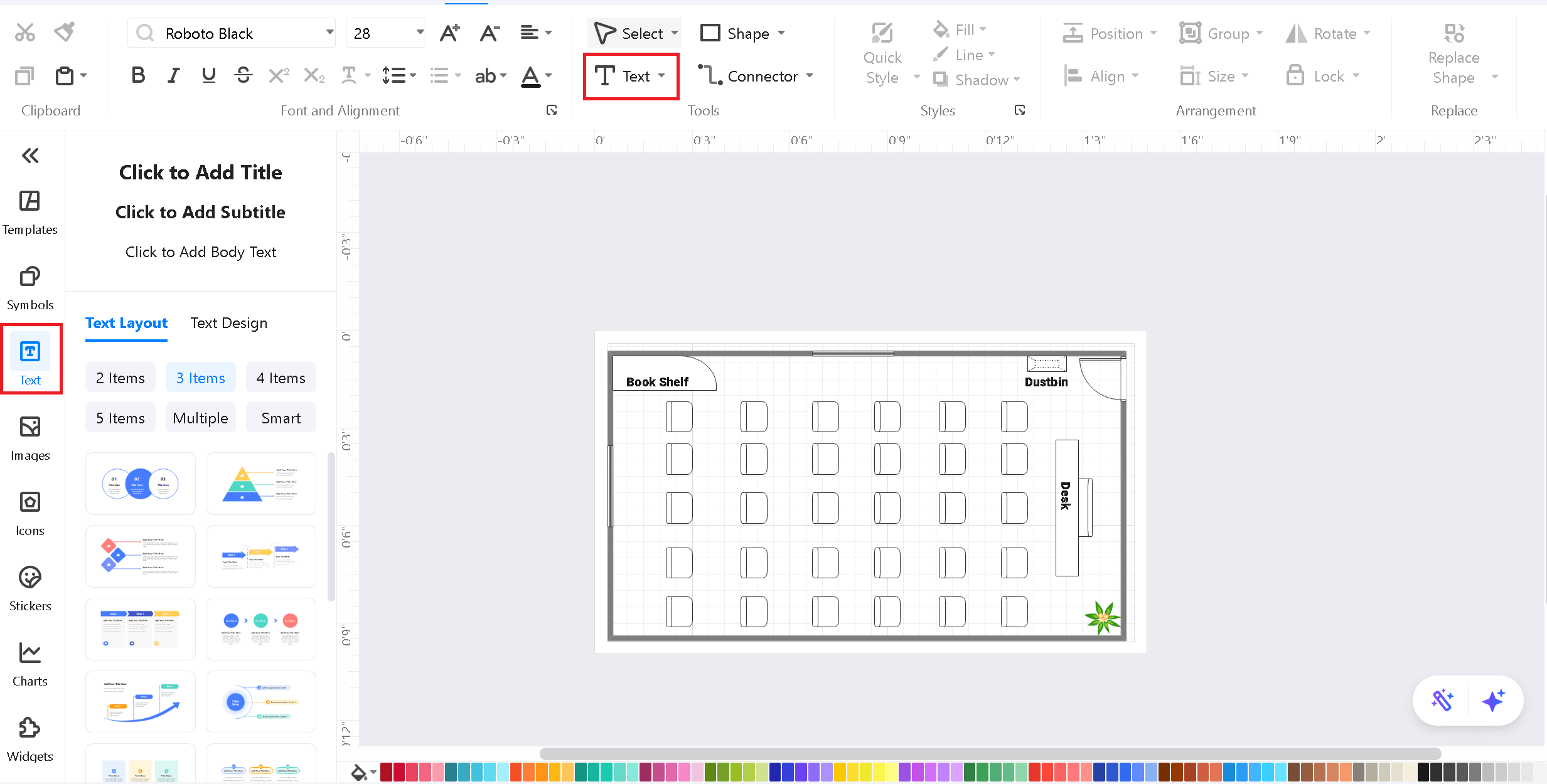Screen dimensions: 1547x784
Task: Click to Add Subtitle text
Action: coord(201,212)
